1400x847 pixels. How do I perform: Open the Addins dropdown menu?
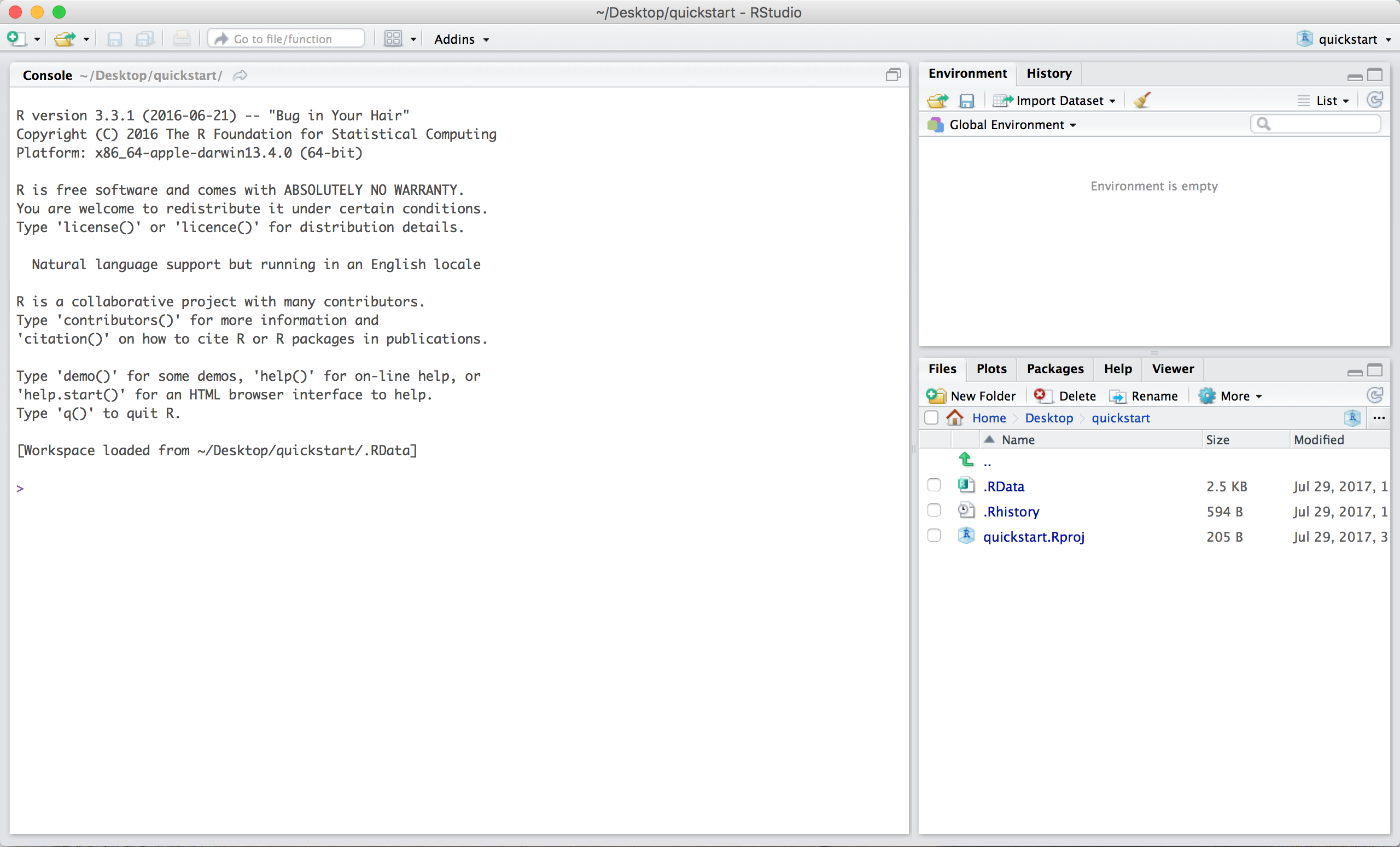click(x=461, y=39)
